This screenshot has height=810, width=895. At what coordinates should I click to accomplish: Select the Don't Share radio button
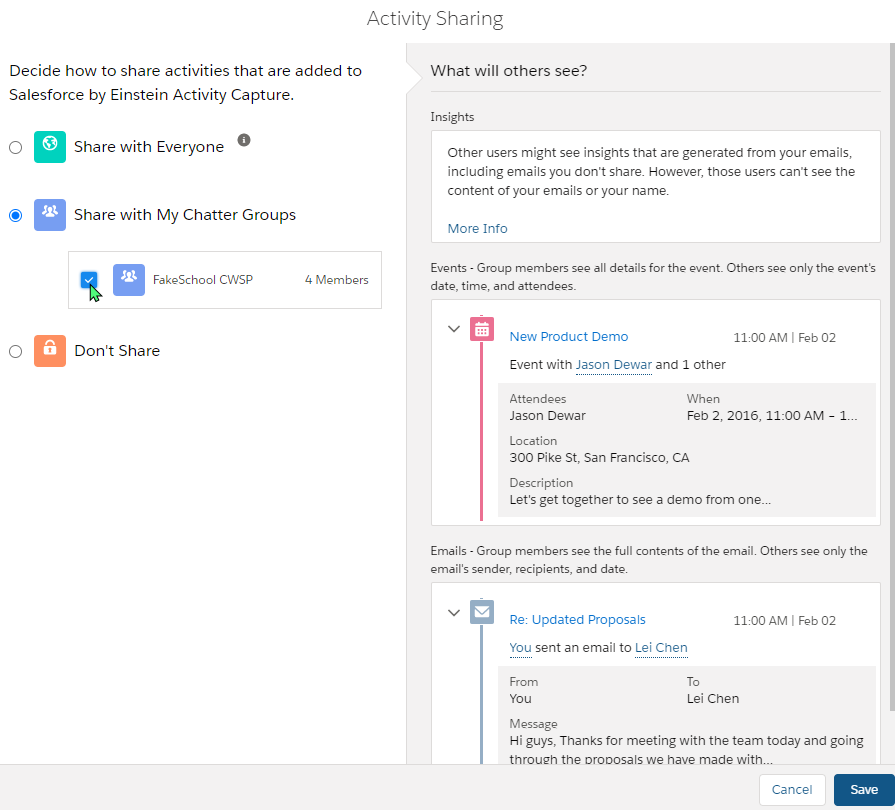click(x=15, y=351)
